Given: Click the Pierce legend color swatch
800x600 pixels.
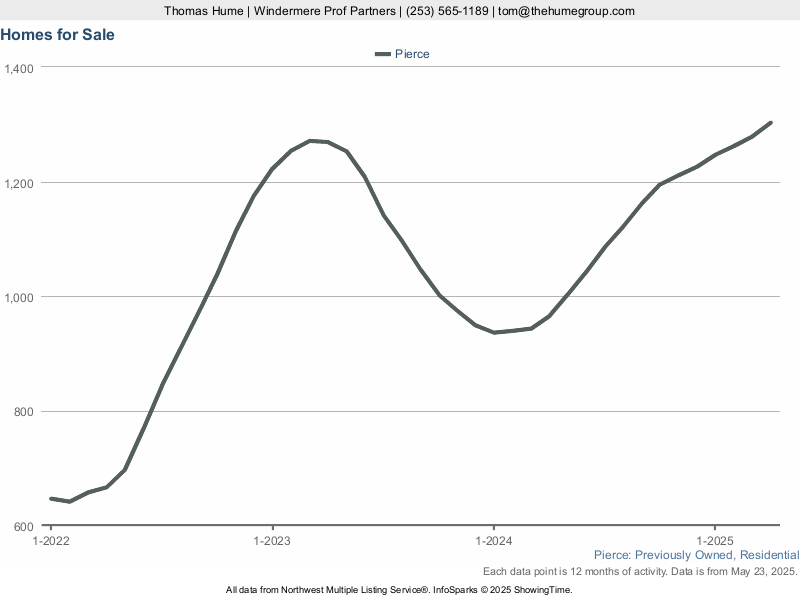Looking at the screenshot, I should pos(383,54).
